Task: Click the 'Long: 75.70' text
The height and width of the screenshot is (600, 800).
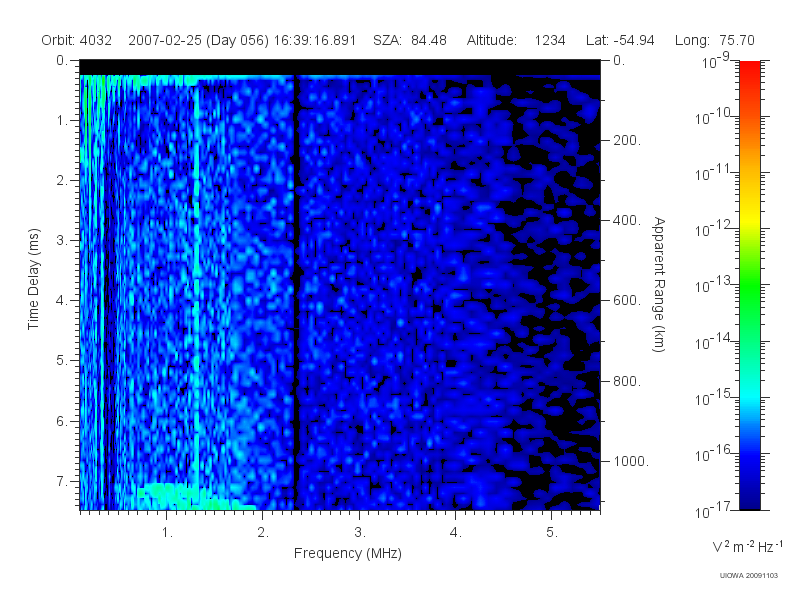Action: 714,40
